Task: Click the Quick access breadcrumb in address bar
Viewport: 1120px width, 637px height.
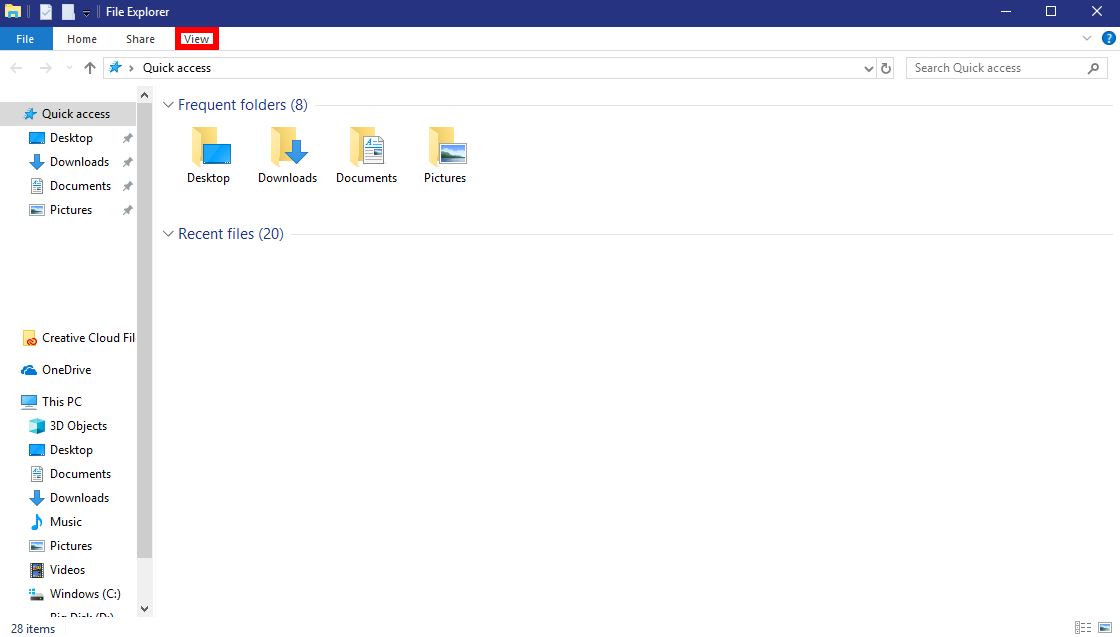Action: tap(177, 68)
